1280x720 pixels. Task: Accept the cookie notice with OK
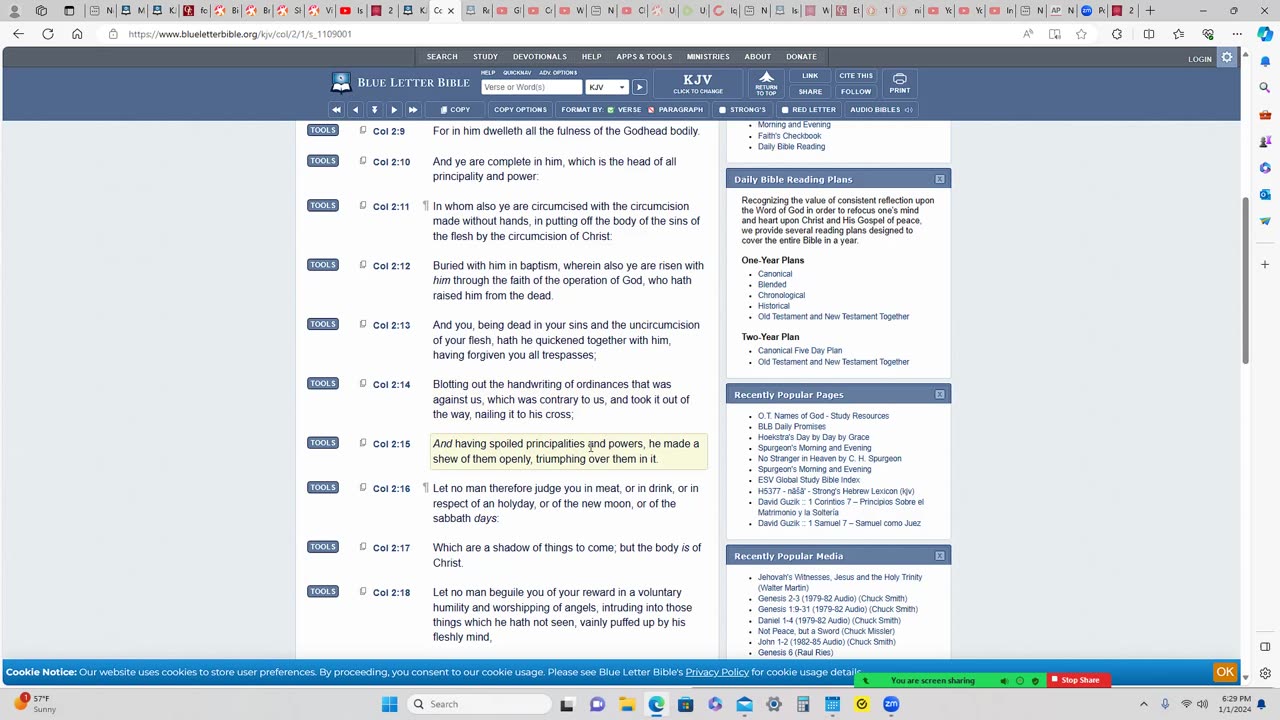click(x=1225, y=672)
